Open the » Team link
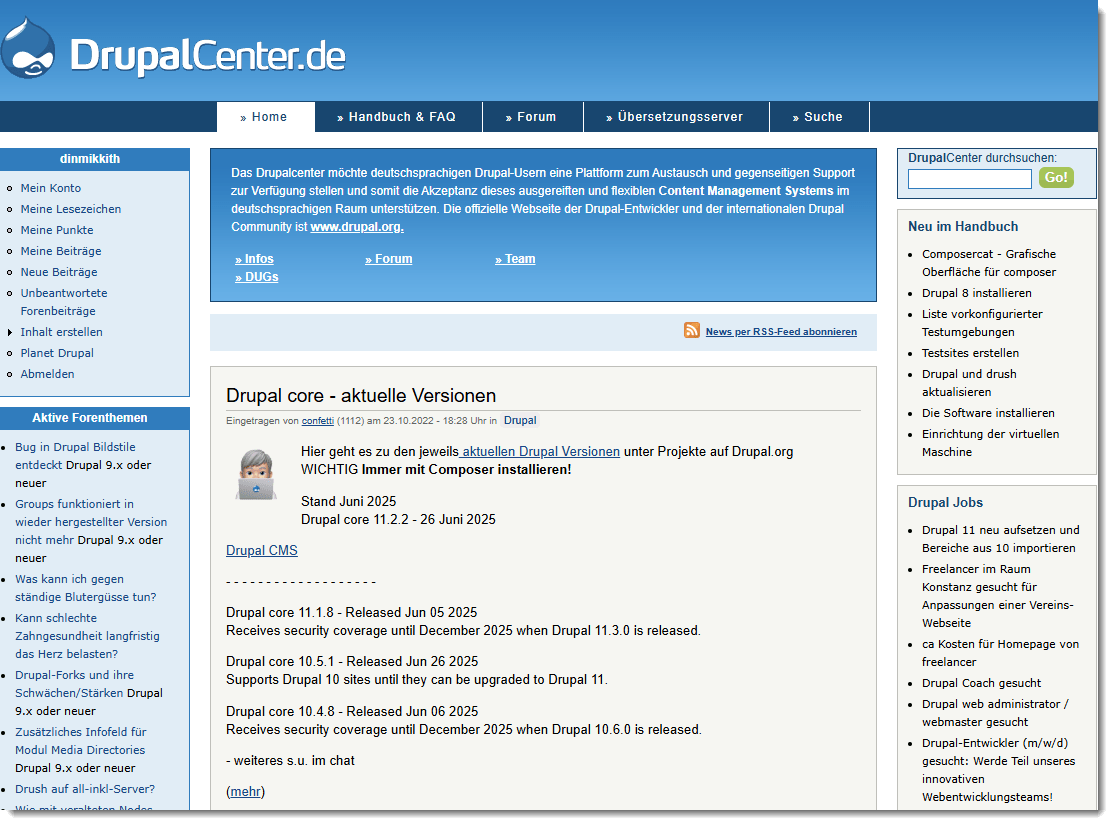The height and width of the screenshot is (825, 1113). click(x=515, y=259)
